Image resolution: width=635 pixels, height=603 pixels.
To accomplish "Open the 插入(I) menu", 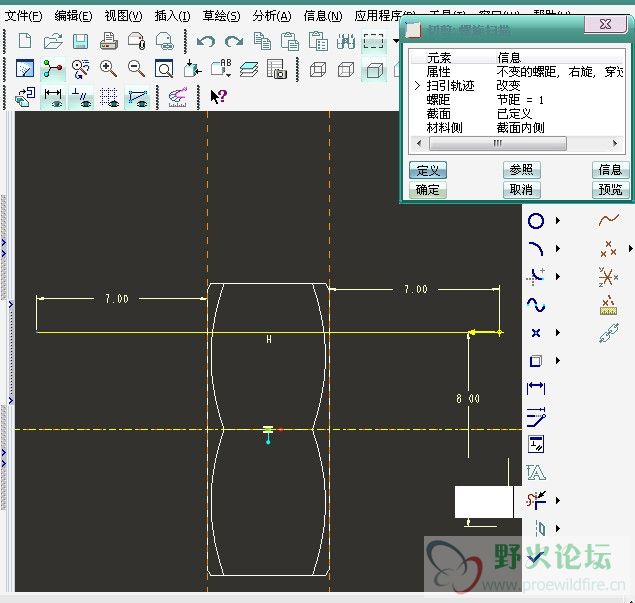I will click(x=173, y=16).
